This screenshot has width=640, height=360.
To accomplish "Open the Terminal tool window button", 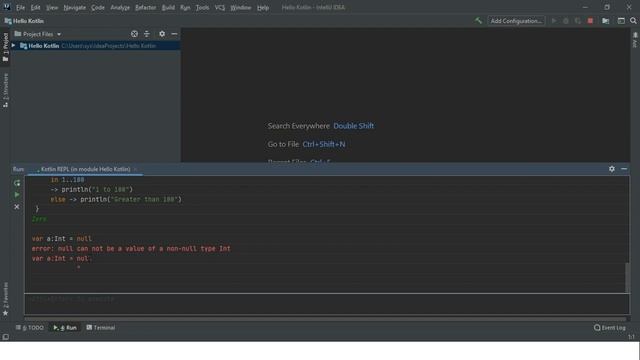I will click(101, 327).
